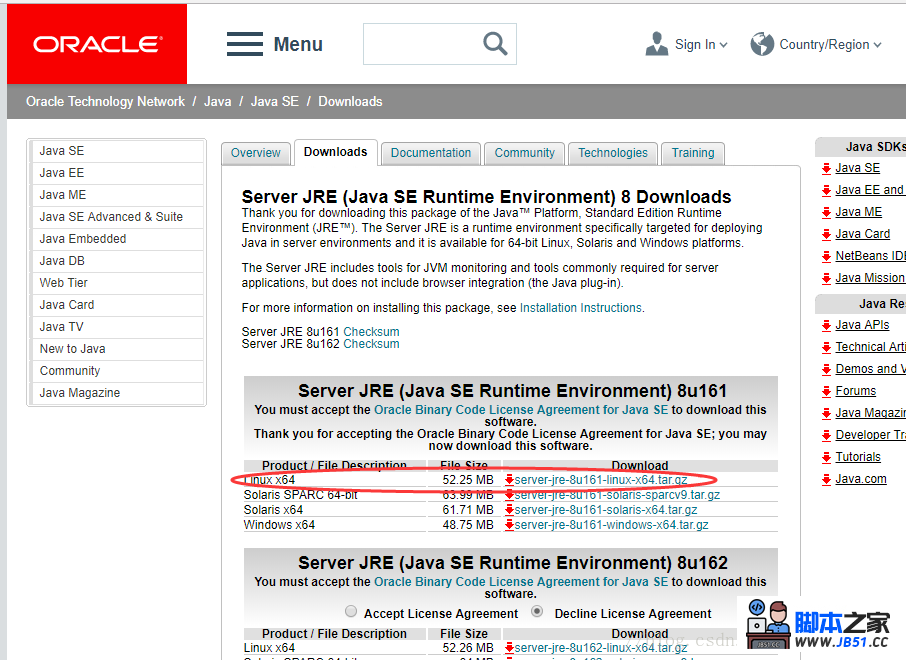
Task: Click download arrow icon for server-jre-8u161-solaris-sparcv9.tar.gz
Action: [509, 495]
